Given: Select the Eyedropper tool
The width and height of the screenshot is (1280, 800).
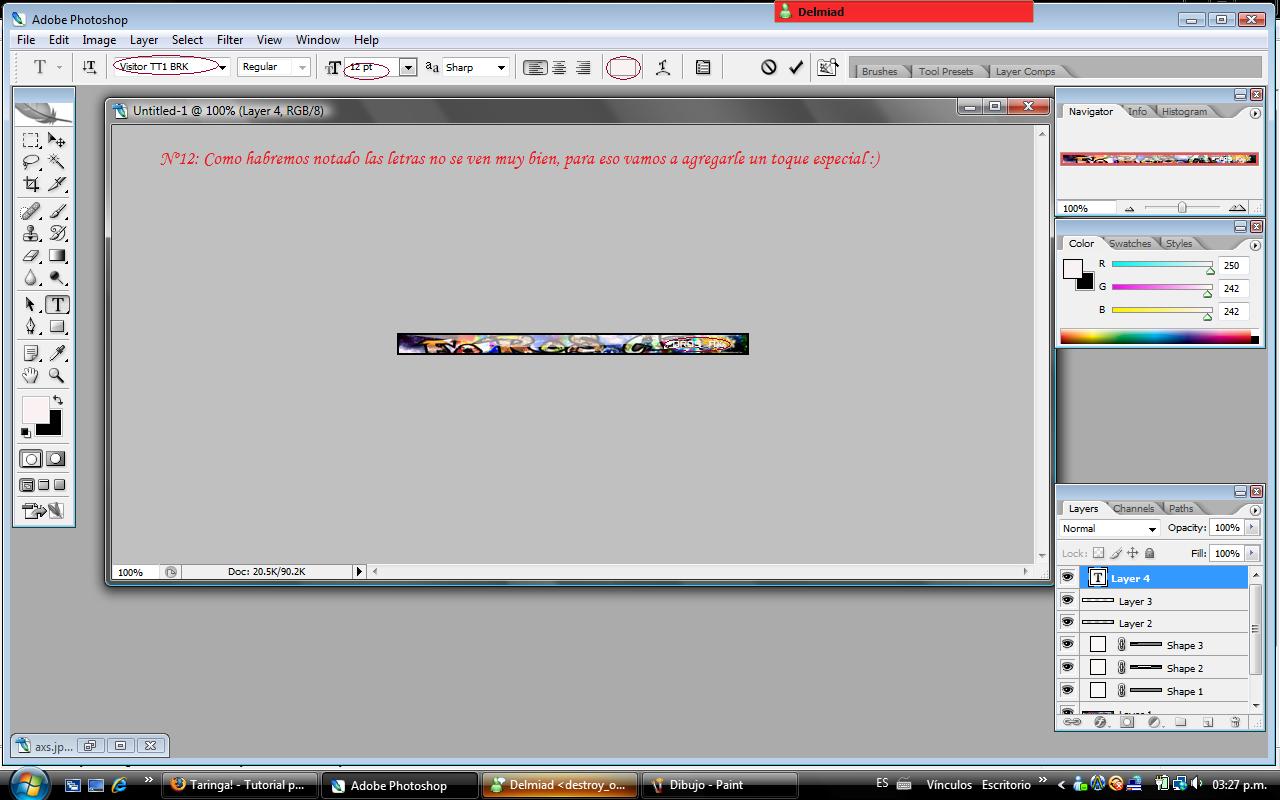Looking at the screenshot, I should 57,353.
